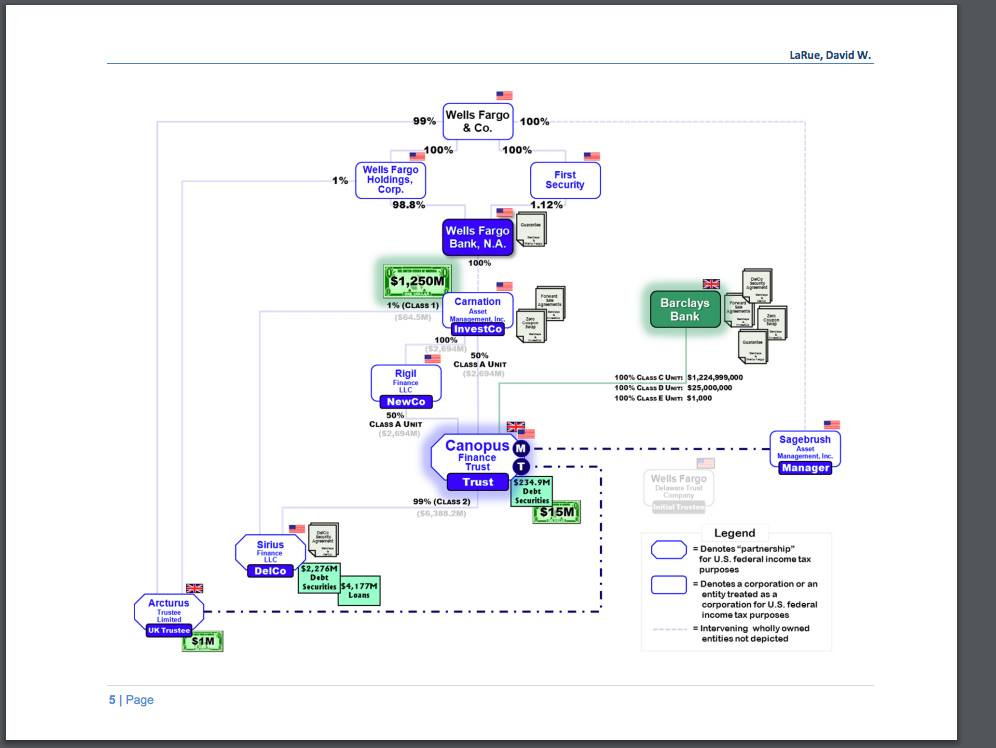The width and height of the screenshot is (996, 748).
Task: Select the First Security box
Action: pos(565,180)
